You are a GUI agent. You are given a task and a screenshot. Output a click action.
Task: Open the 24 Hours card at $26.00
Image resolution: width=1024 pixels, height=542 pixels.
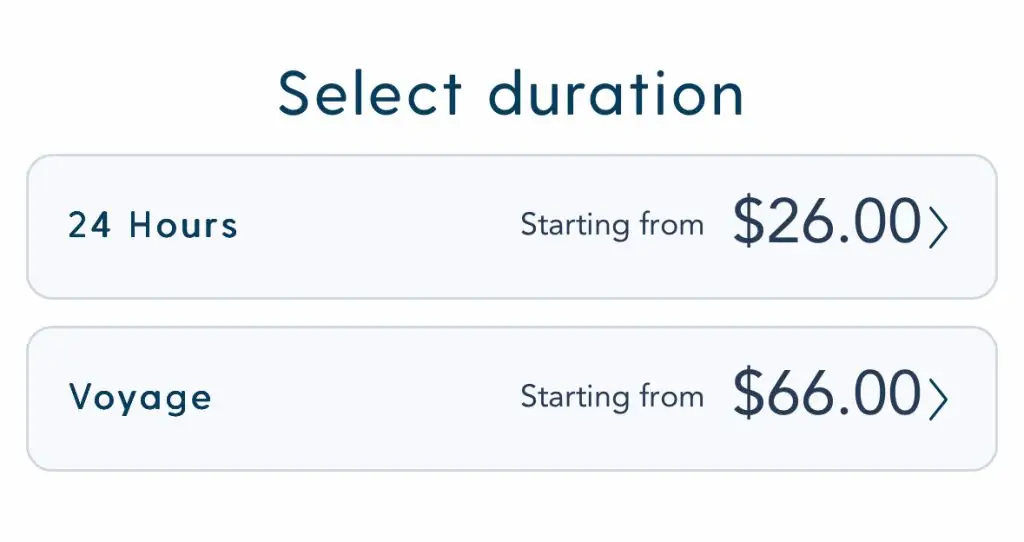tap(511, 227)
